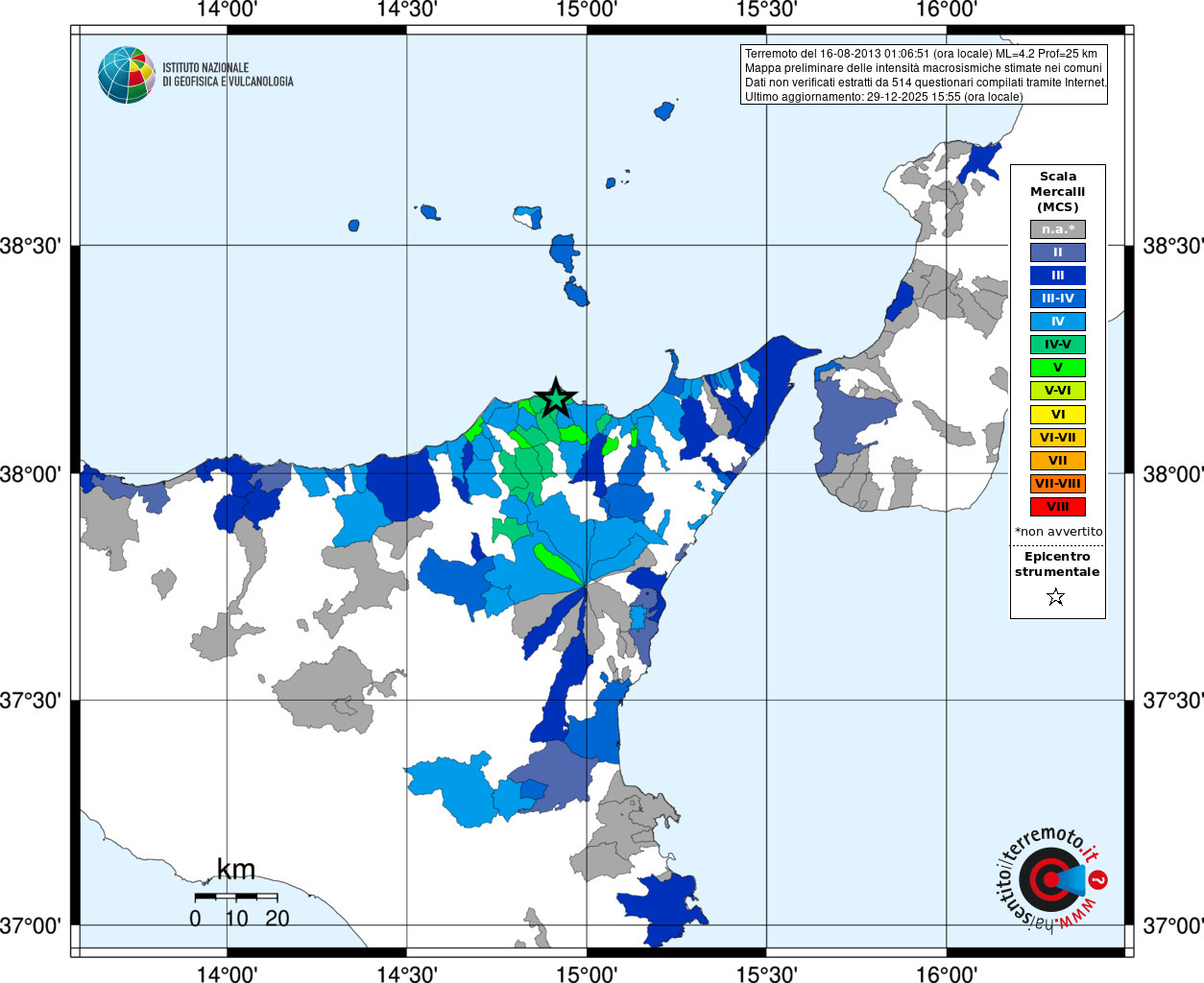Select the red VIII legend swatch
Viewport: 1204px width, 983px height.
click(1058, 507)
